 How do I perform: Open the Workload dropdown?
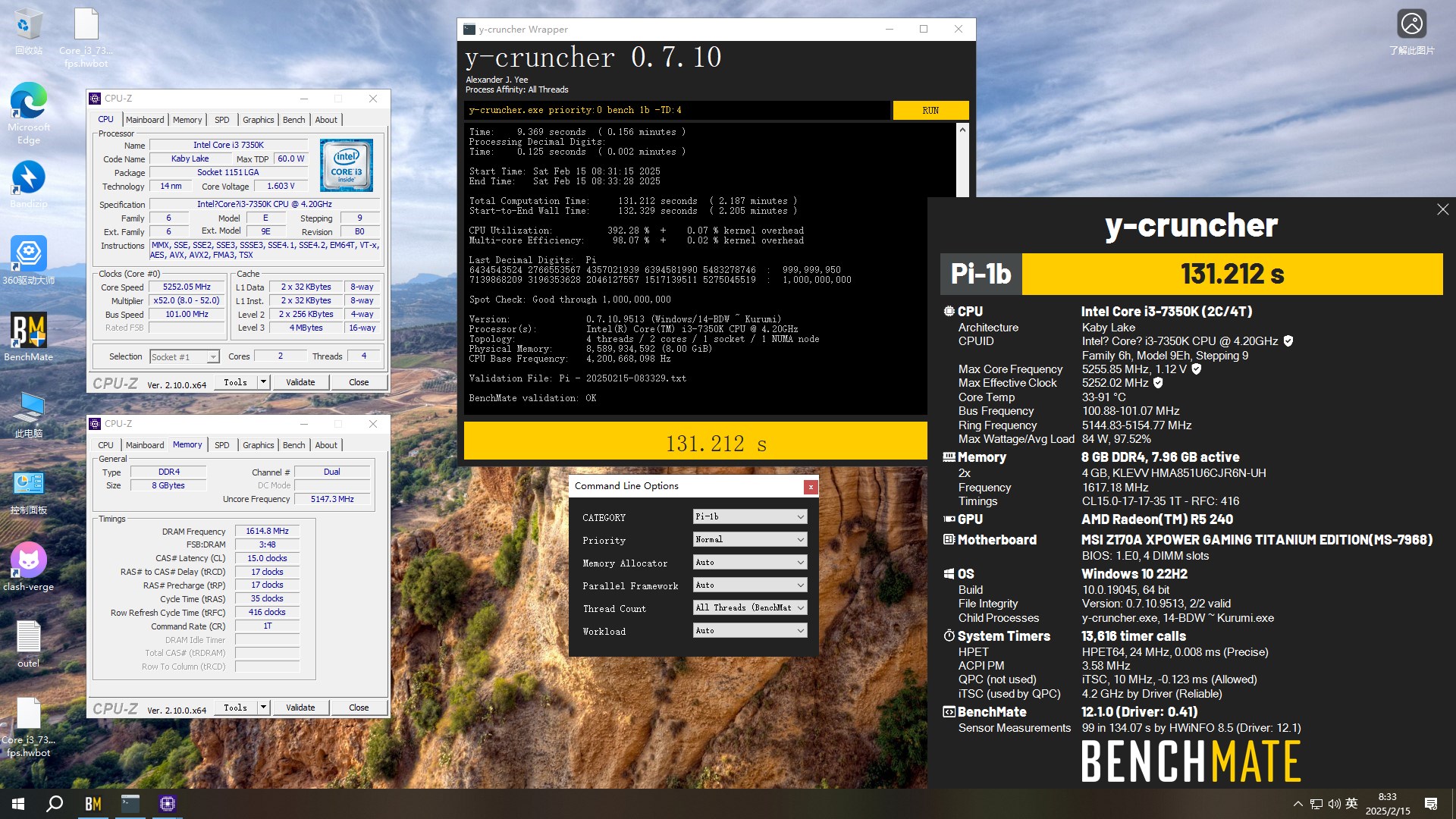coord(750,630)
